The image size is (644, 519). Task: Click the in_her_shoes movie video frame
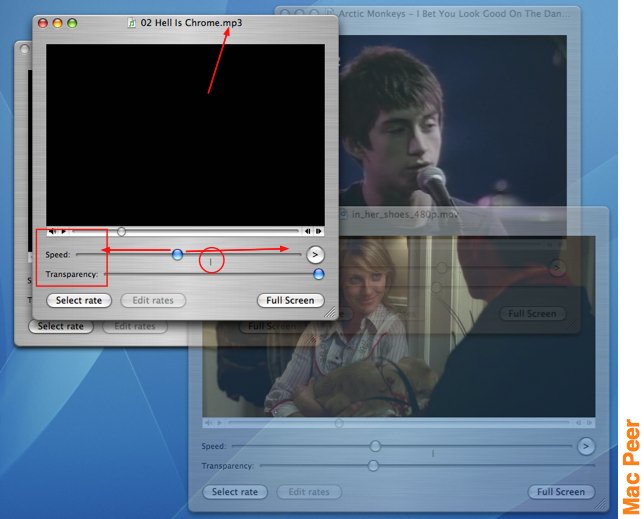point(398,327)
